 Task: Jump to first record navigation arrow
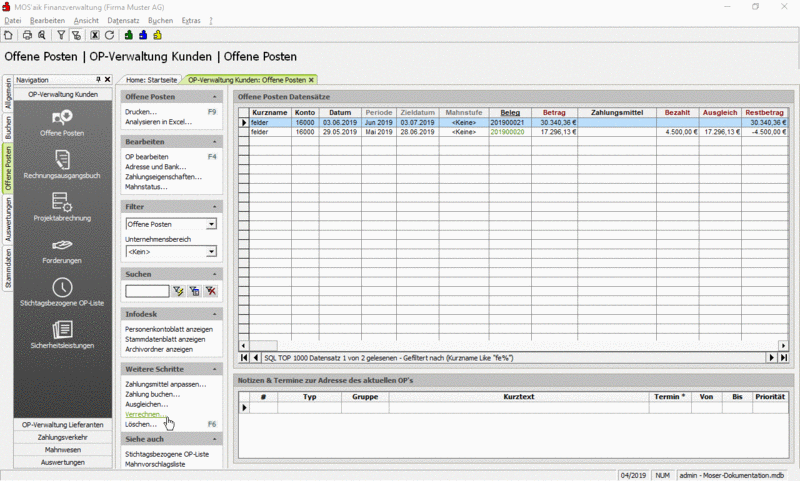pyautogui.click(x=244, y=358)
